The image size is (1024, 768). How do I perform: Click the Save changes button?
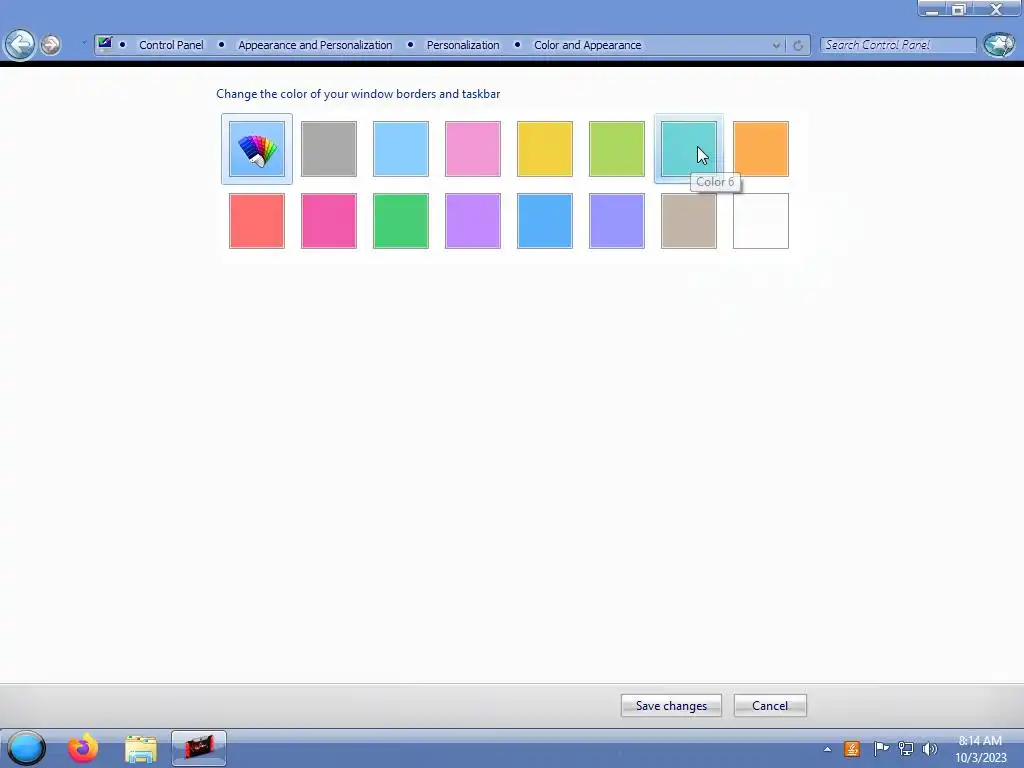click(671, 705)
